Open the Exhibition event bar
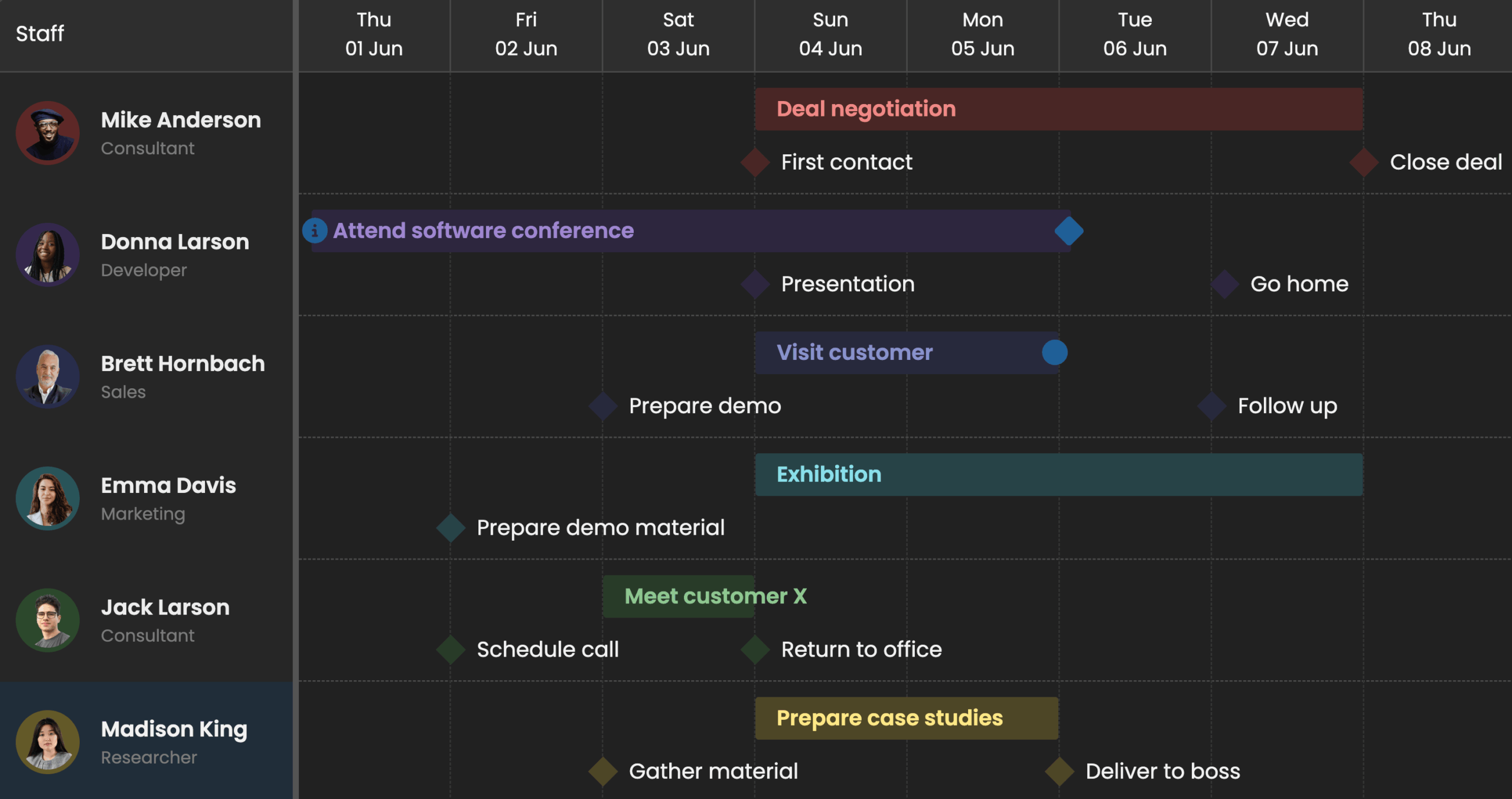1512x799 pixels. 1058,475
